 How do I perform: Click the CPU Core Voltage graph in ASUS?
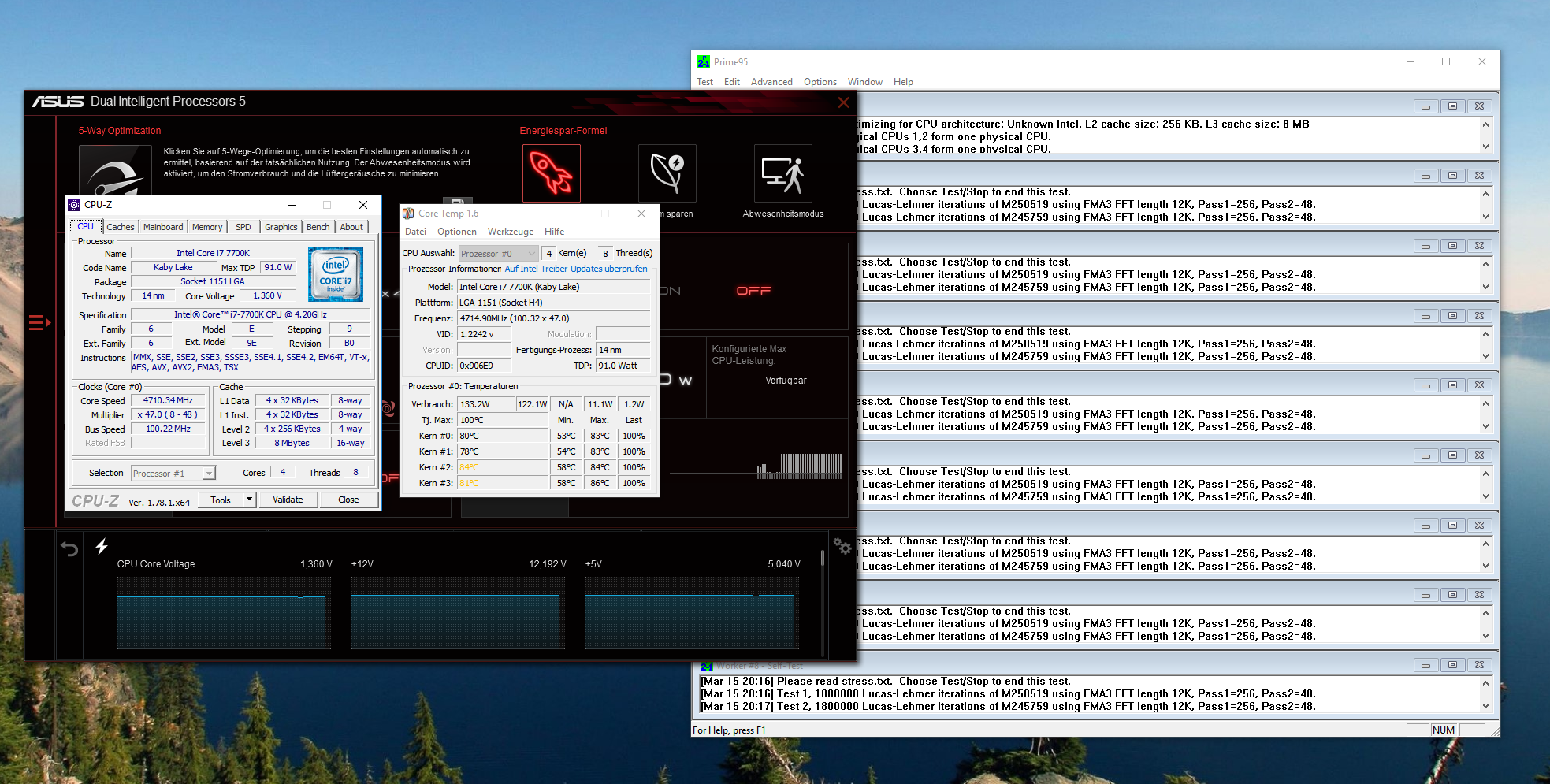(x=224, y=613)
